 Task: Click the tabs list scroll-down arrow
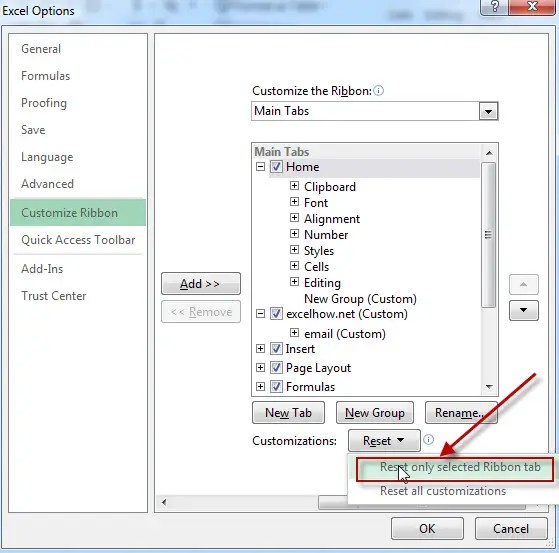point(489,386)
